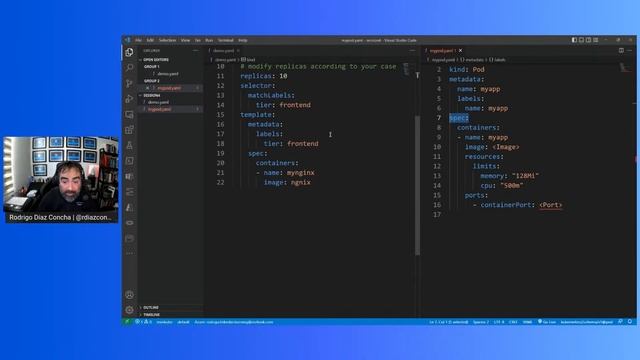Click the Go Live button in status bar
The height and width of the screenshot is (360, 640).
click(x=547, y=322)
